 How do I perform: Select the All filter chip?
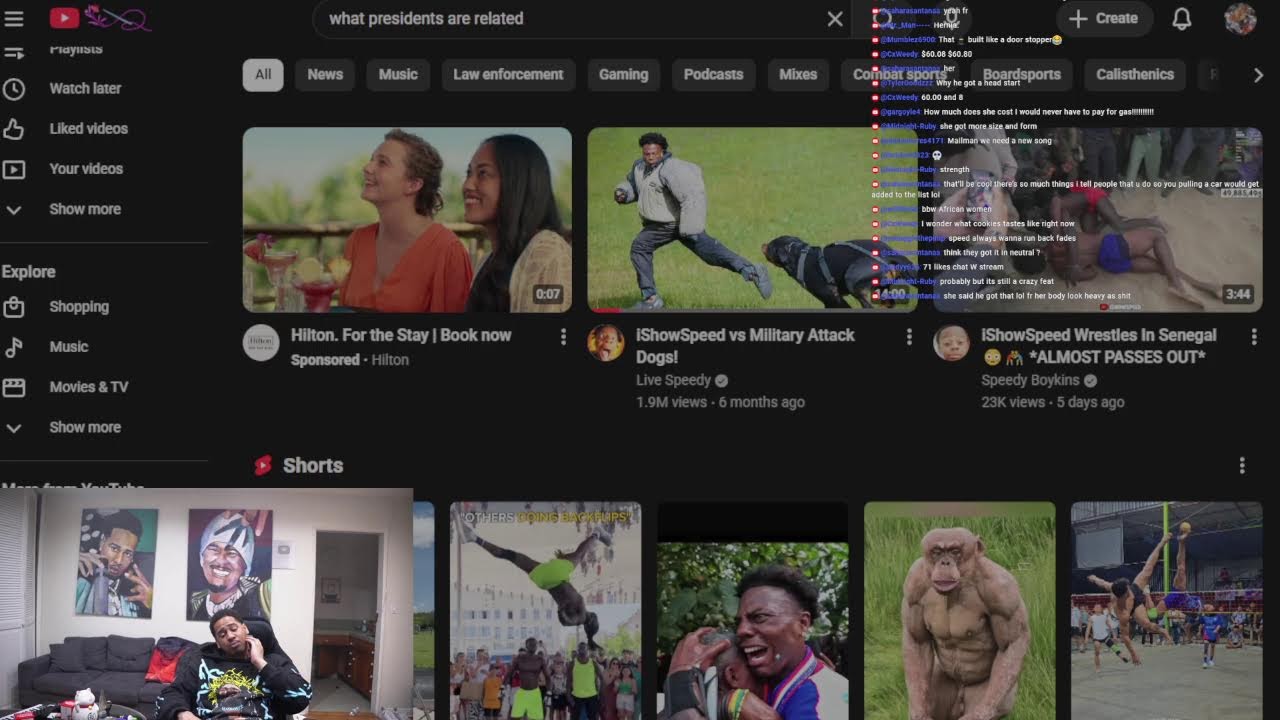(263, 74)
